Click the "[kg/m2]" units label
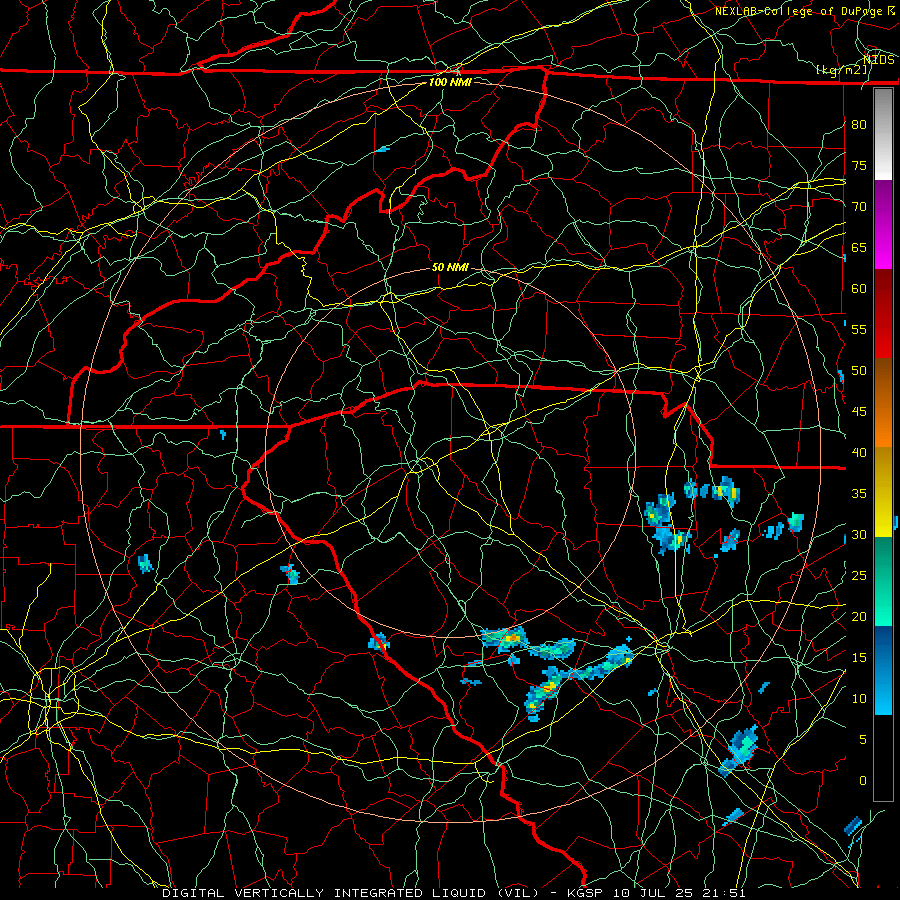The image size is (900, 900). (x=841, y=70)
